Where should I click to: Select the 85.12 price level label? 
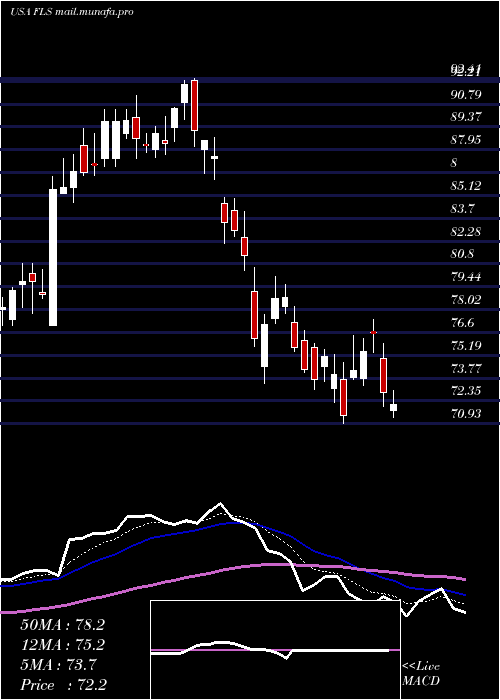pyautogui.click(x=466, y=186)
